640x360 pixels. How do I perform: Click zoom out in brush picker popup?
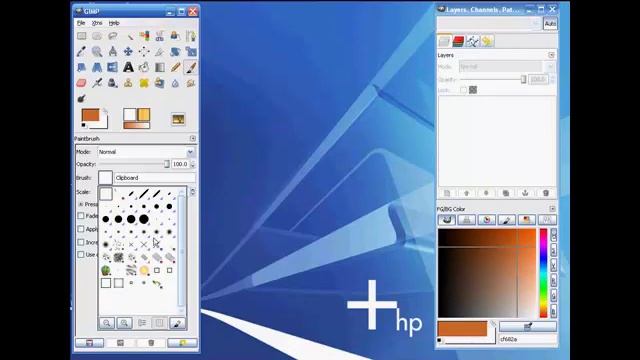tap(107, 323)
